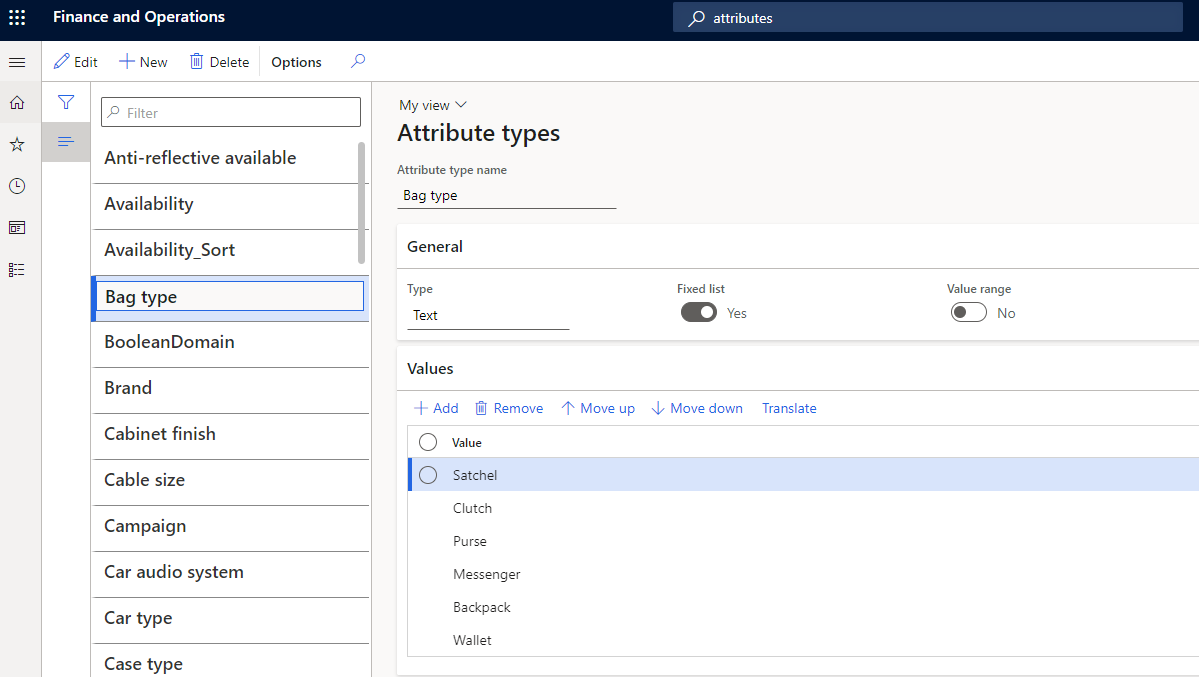Open Modules icon at sidebar bottom
Viewport: 1199px width, 677px height.
pyautogui.click(x=16, y=268)
